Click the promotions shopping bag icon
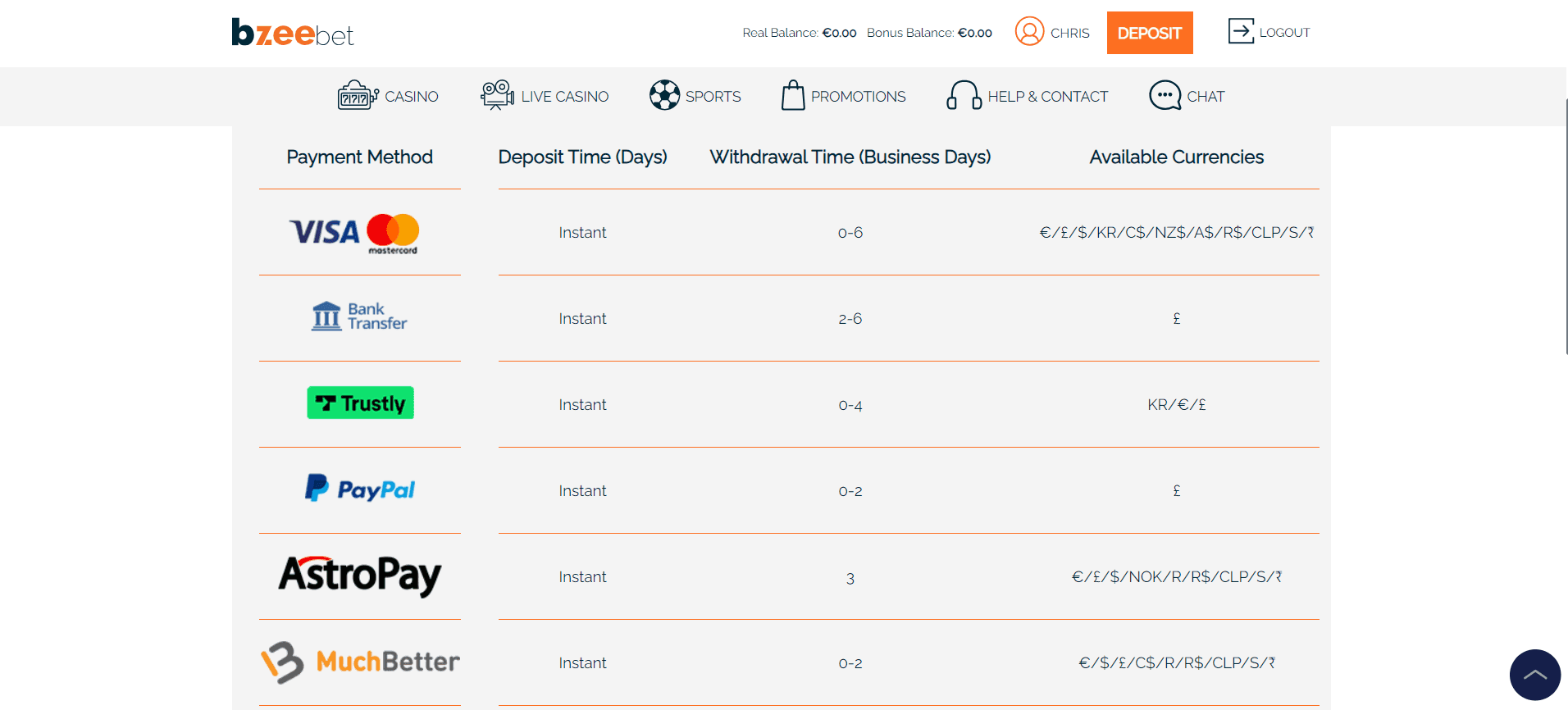 click(792, 96)
